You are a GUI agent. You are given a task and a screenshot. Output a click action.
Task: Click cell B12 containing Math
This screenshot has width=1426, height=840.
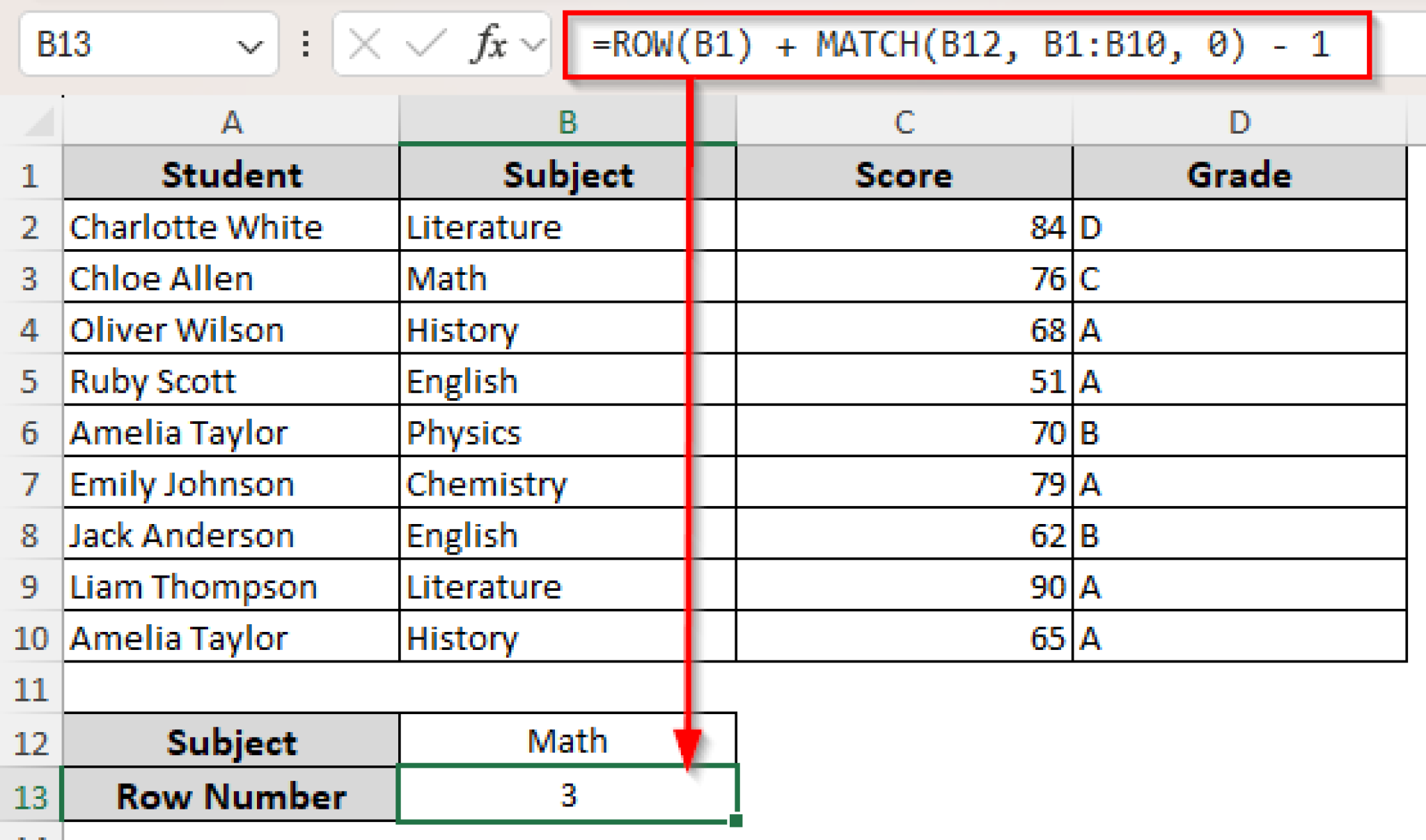(566, 740)
